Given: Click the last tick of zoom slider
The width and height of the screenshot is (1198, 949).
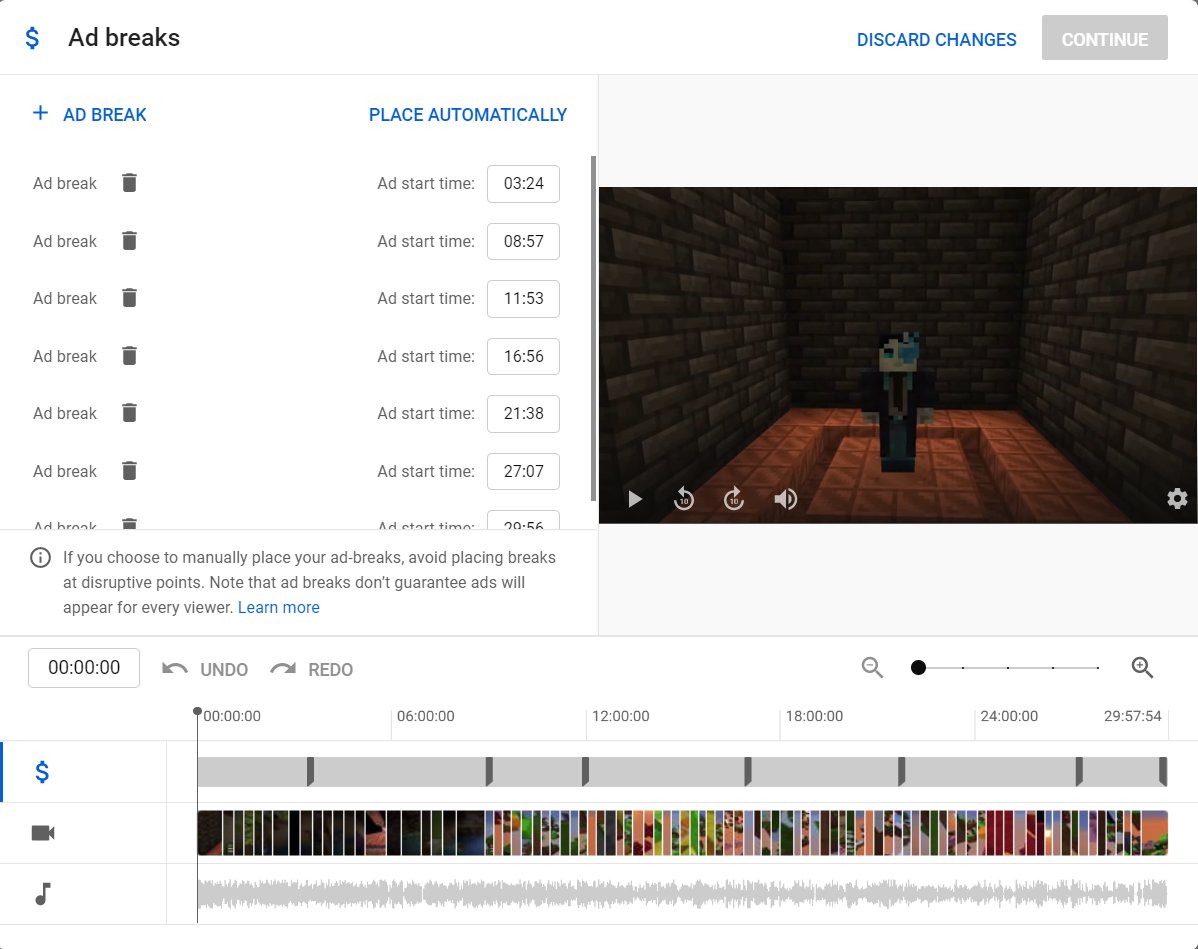Looking at the screenshot, I should [1098, 668].
